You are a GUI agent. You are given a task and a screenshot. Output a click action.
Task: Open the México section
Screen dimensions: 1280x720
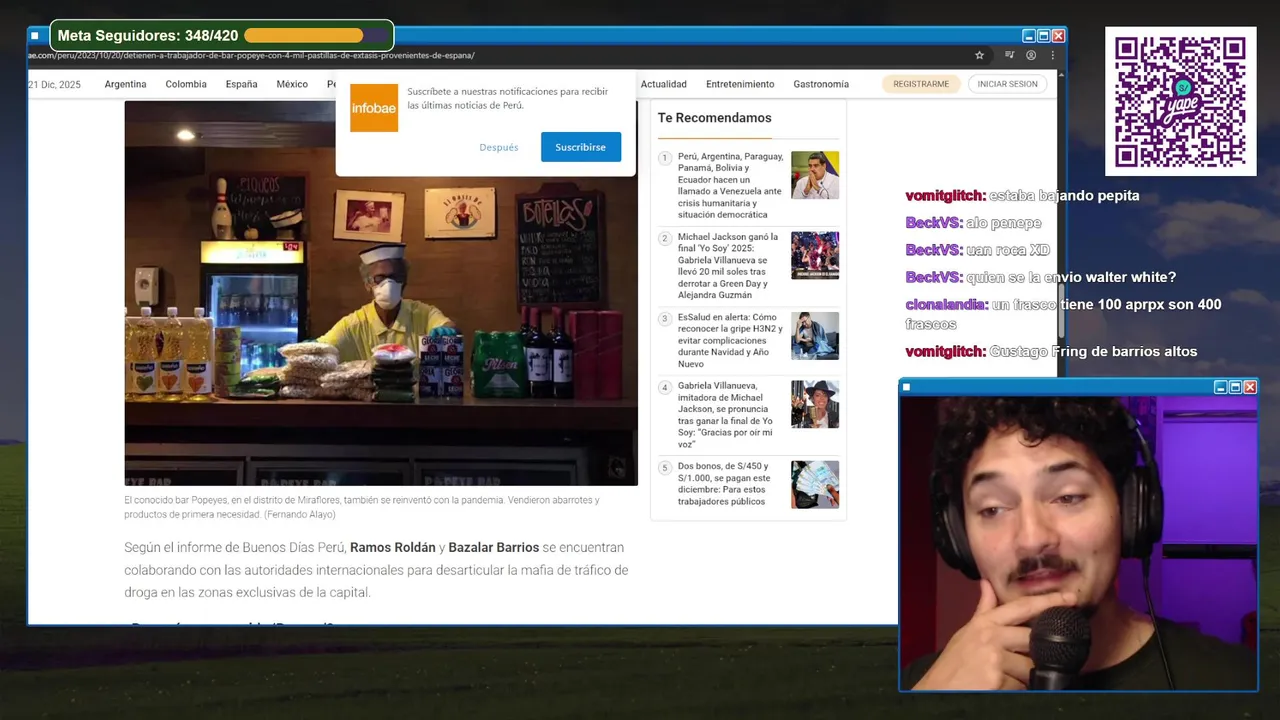(292, 84)
